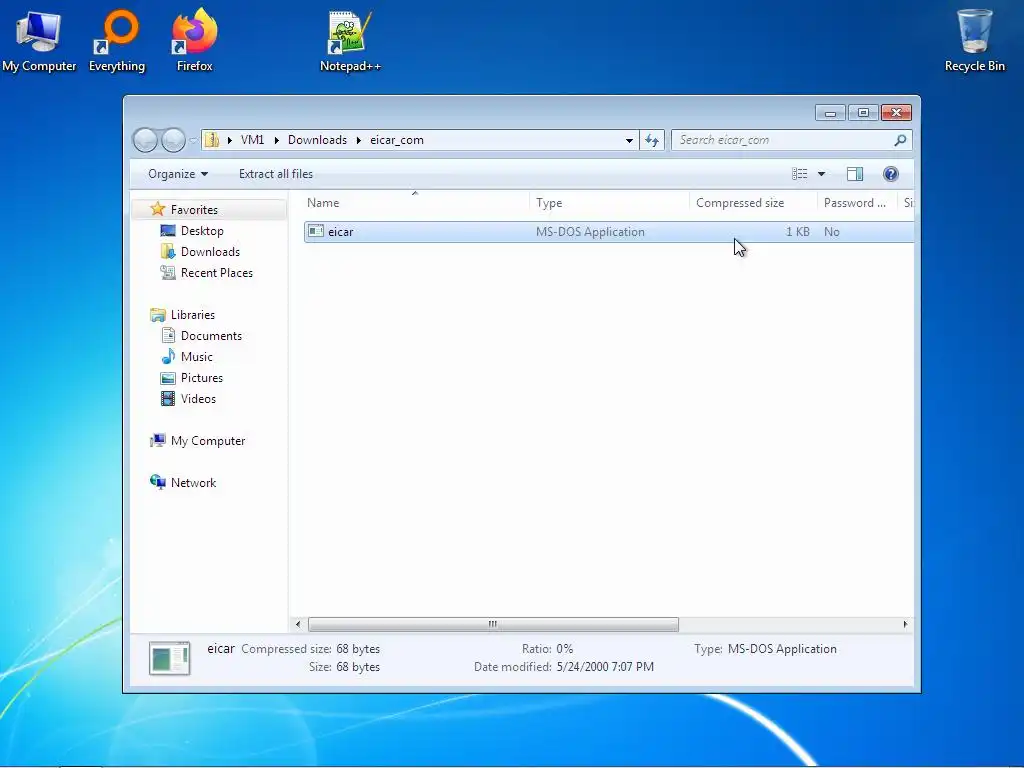Viewport: 1024px width, 768px height.
Task: Click the Downloads folder sidebar icon
Action: coord(168,251)
